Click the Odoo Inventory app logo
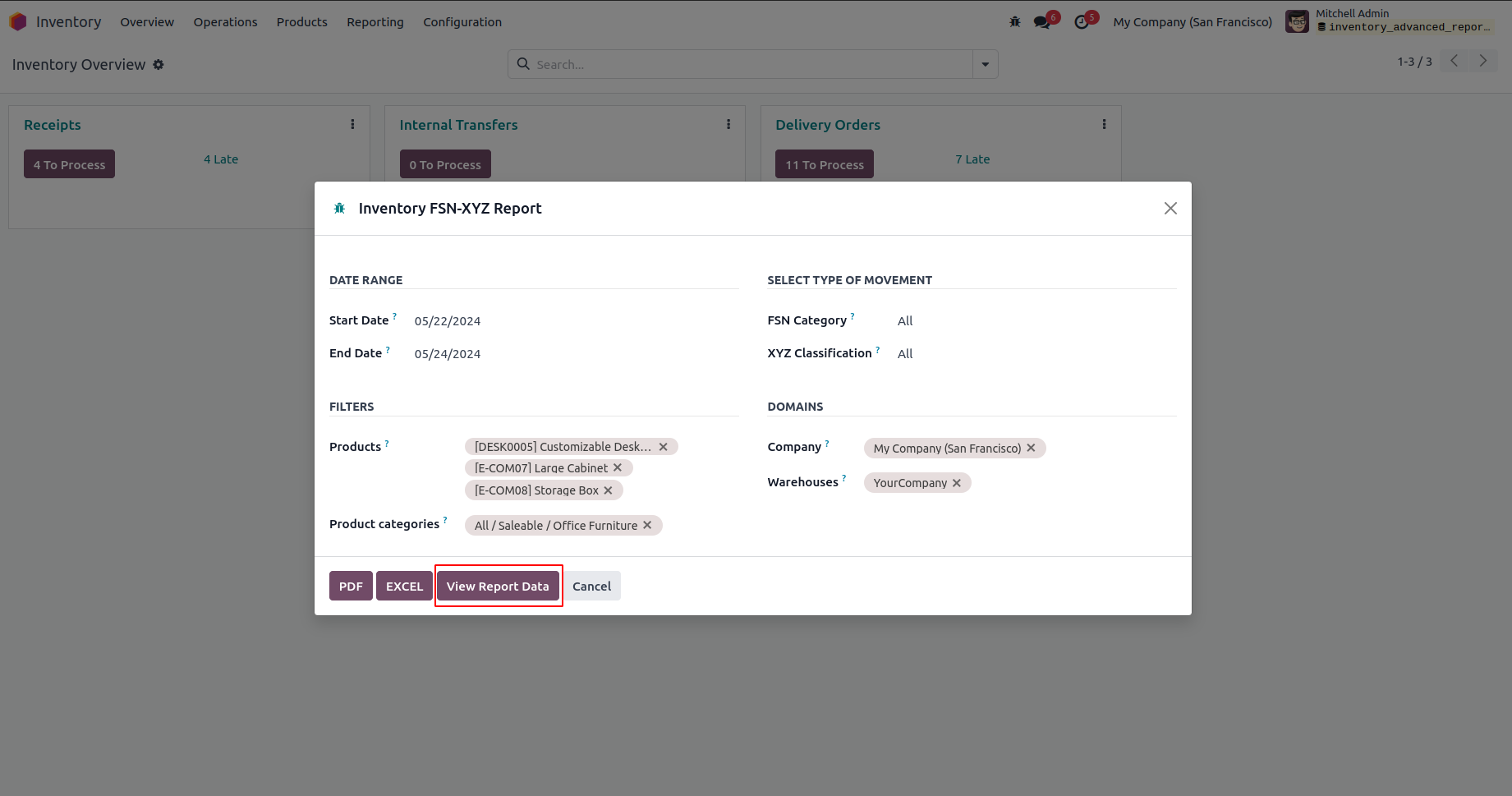This screenshot has height=796, width=1512. 18,21
